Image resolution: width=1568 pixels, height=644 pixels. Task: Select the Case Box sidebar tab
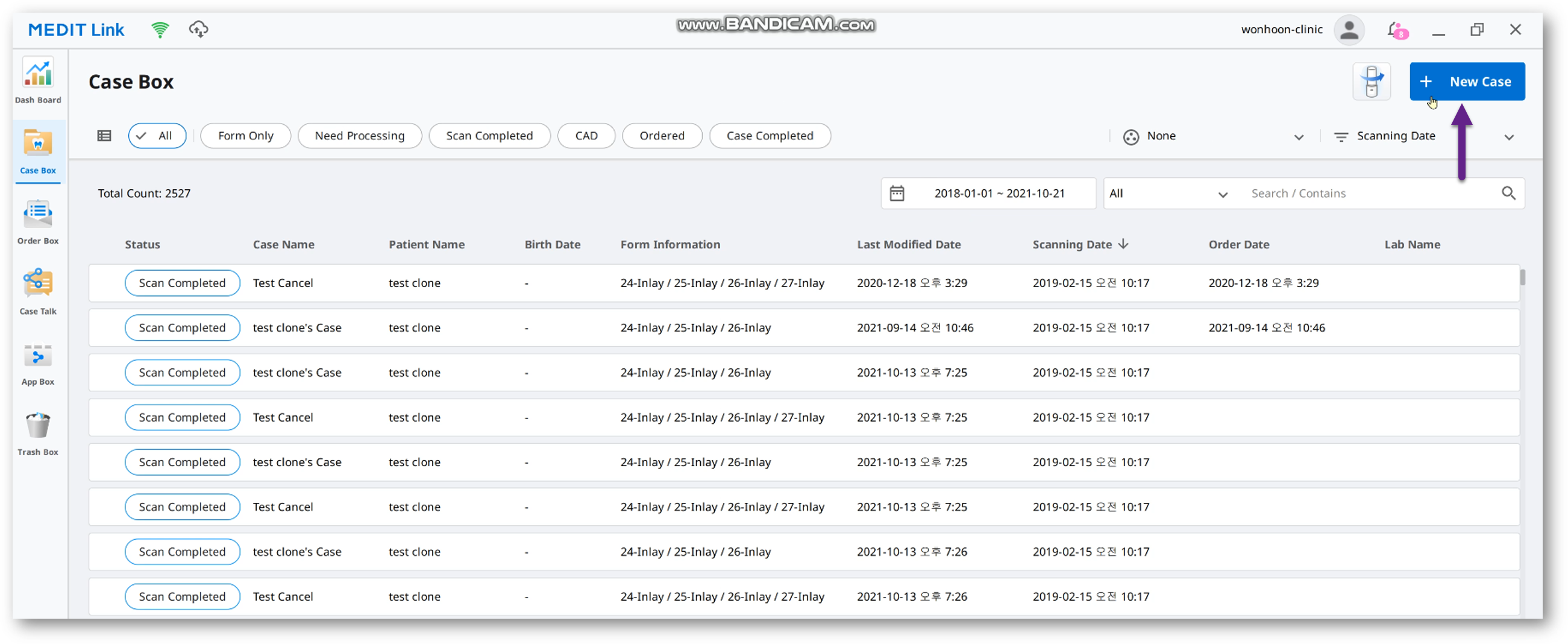coord(38,152)
